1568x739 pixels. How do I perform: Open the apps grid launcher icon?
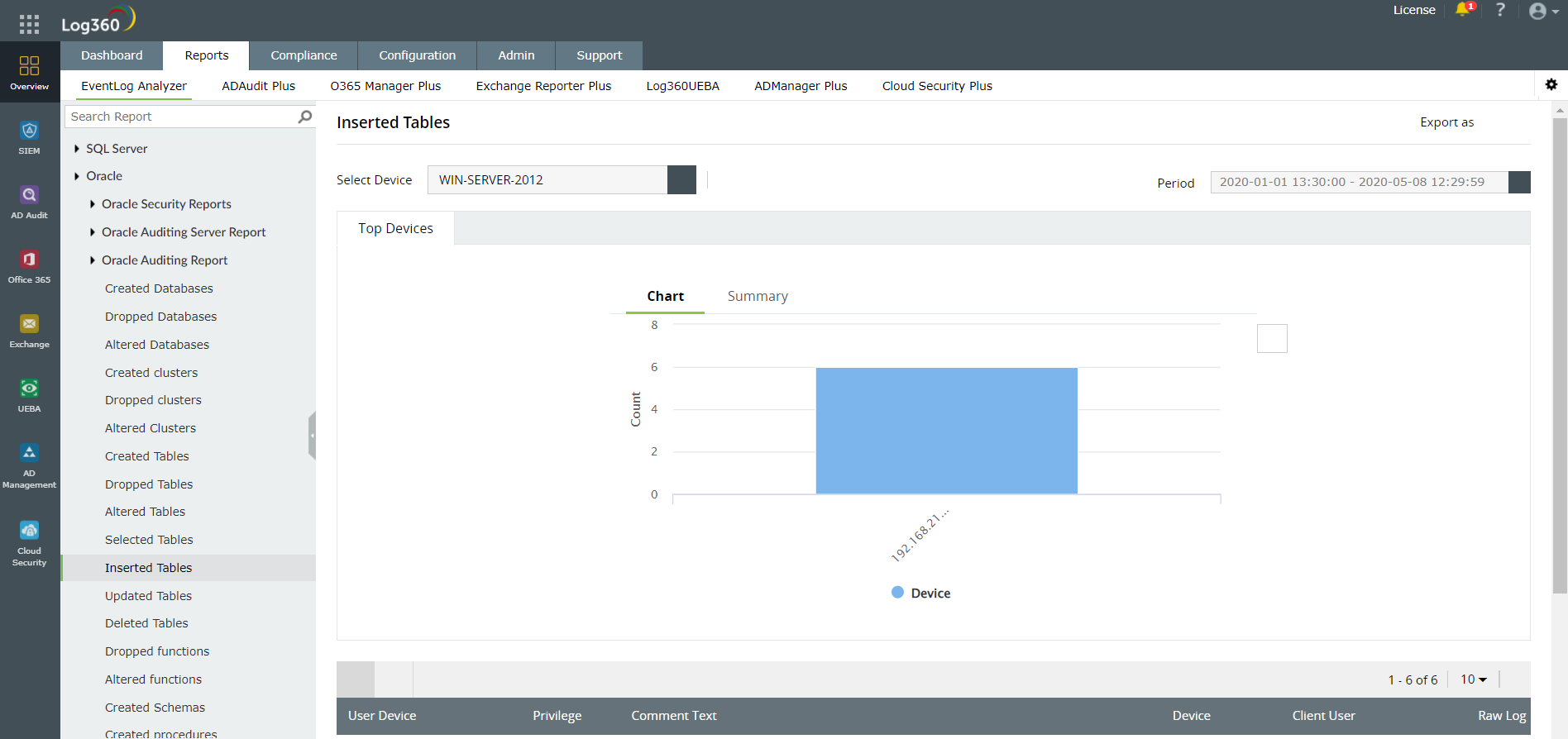pyautogui.click(x=29, y=24)
